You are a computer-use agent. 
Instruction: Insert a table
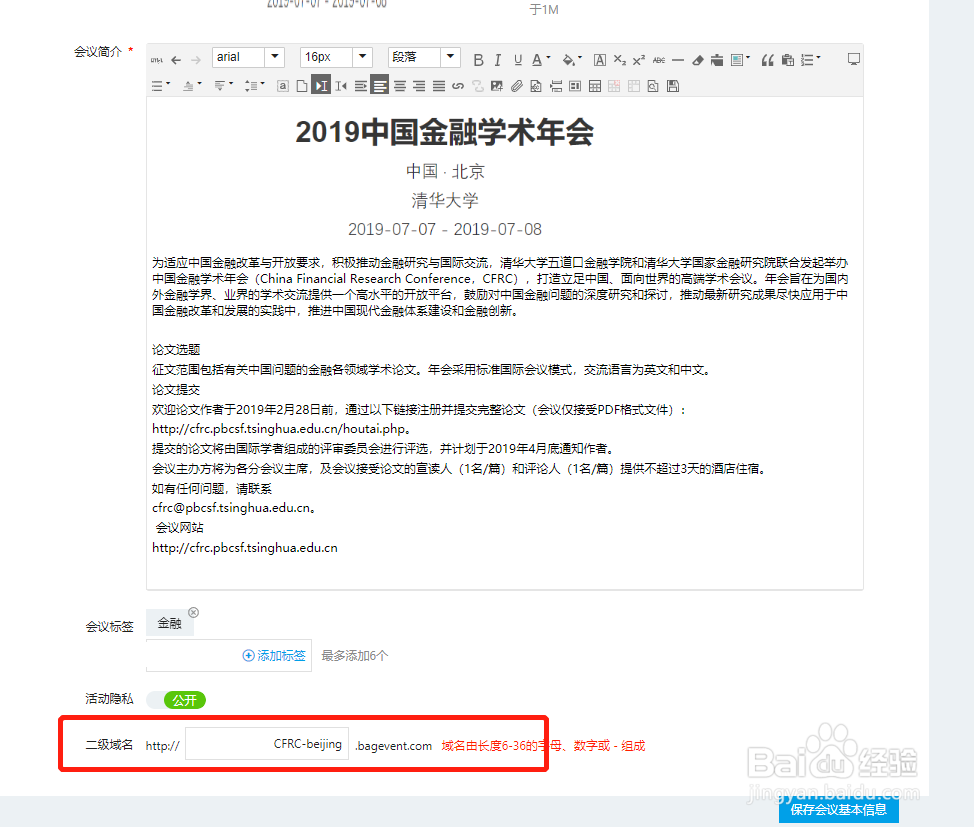(x=594, y=86)
